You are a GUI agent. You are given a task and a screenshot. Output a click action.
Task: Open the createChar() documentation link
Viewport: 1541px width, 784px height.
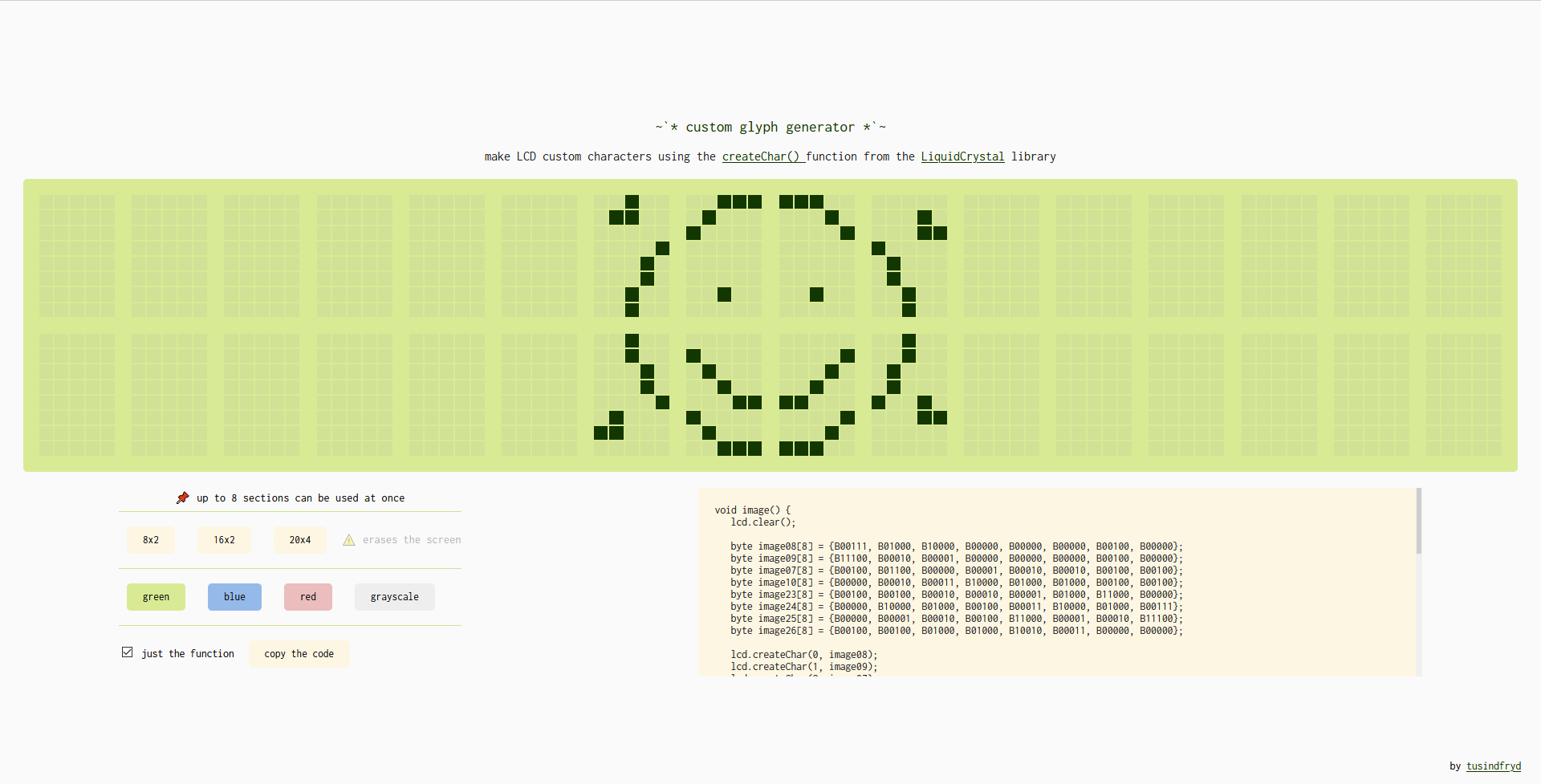point(762,156)
